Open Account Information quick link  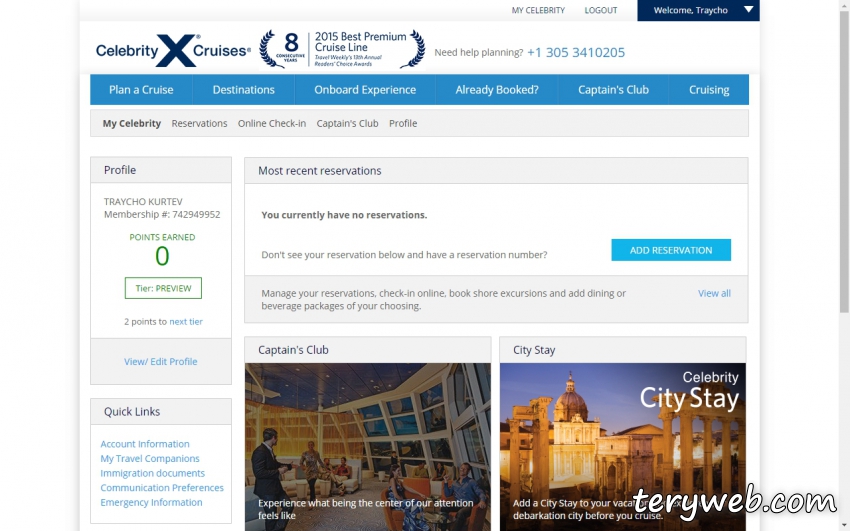point(145,444)
